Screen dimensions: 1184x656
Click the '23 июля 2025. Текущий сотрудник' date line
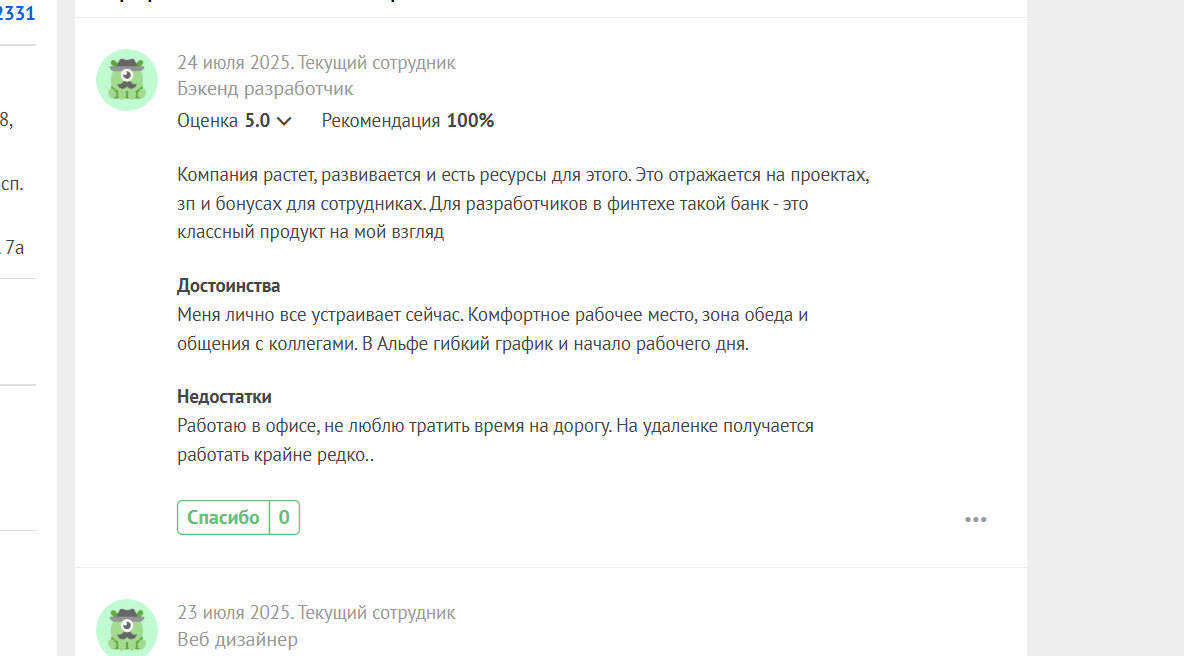pyautogui.click(x=316, y=613)
